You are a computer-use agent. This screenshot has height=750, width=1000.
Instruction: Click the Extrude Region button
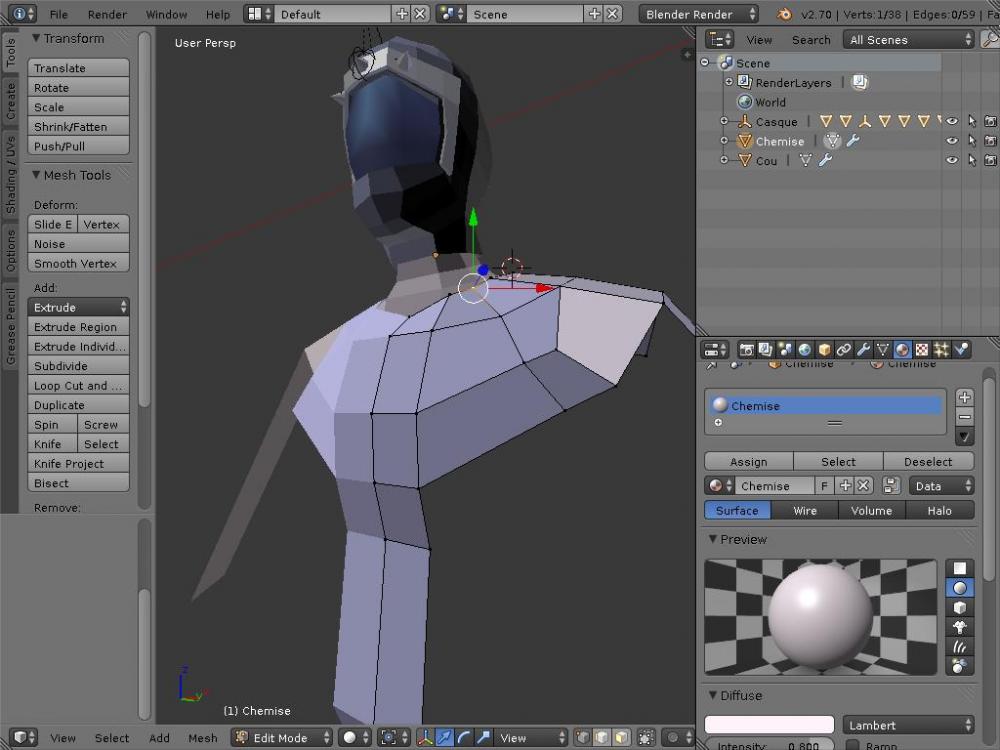point(78,327)
